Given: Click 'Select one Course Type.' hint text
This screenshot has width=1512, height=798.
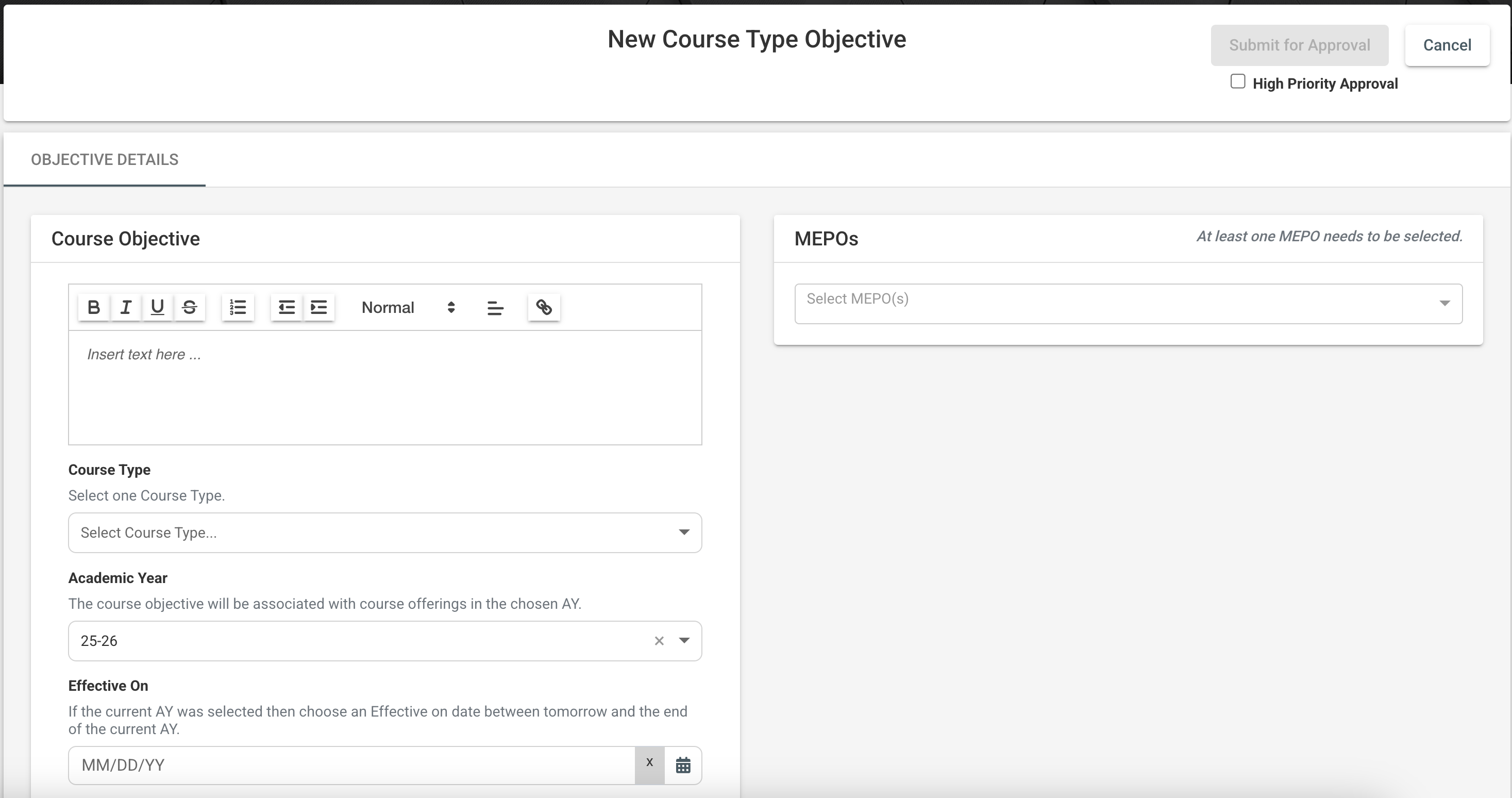Looking at the screenshot, I should [x=147, y=495].
